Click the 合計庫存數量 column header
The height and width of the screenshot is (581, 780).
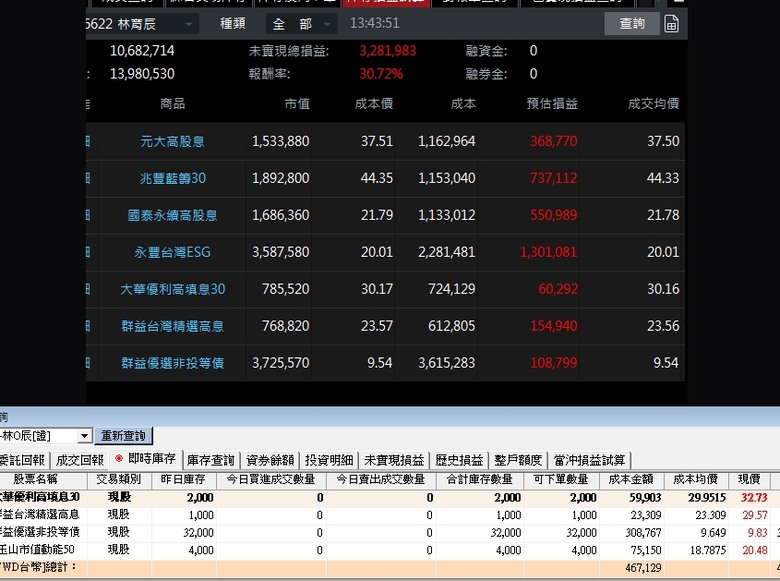tap(480, 480)
